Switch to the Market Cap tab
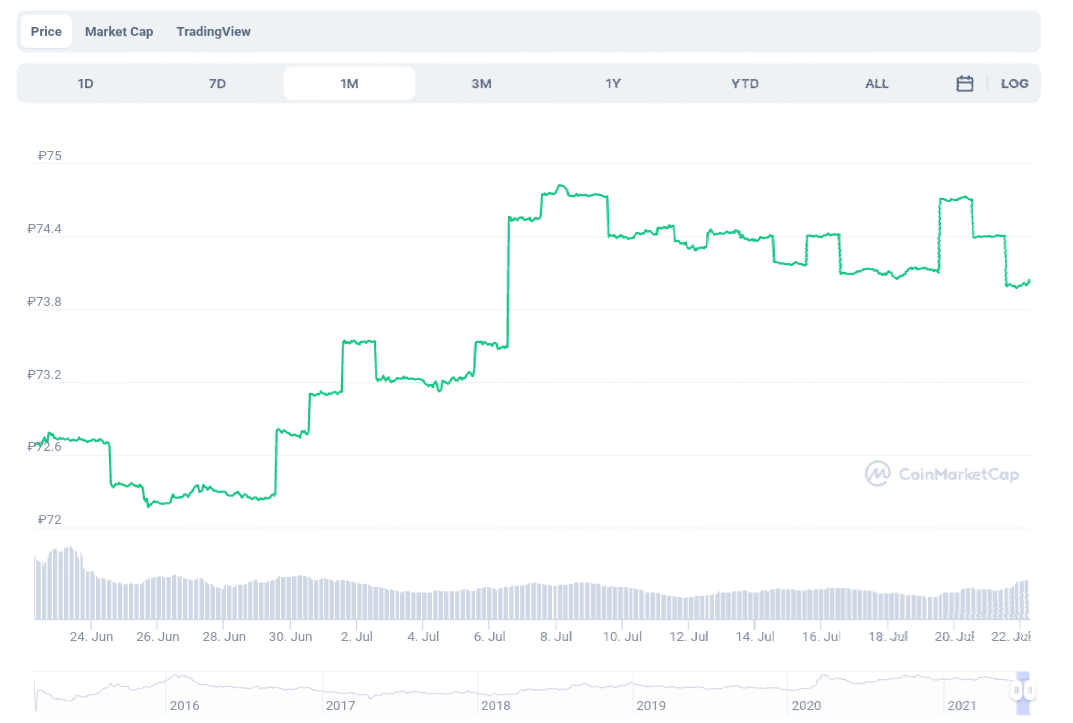Image resolution: width=1073 pixels, height=723 pixels. [119, 31]
